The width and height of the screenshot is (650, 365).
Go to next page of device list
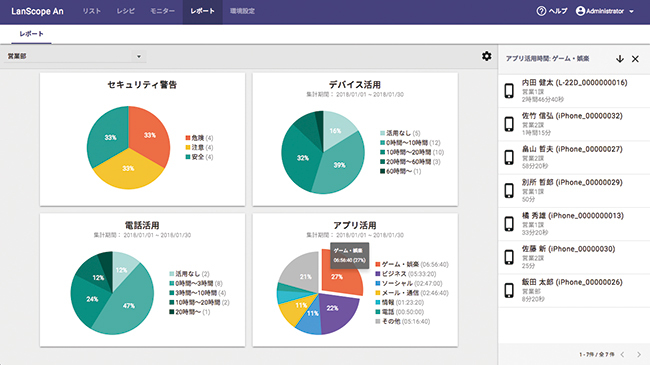(639, 354)
